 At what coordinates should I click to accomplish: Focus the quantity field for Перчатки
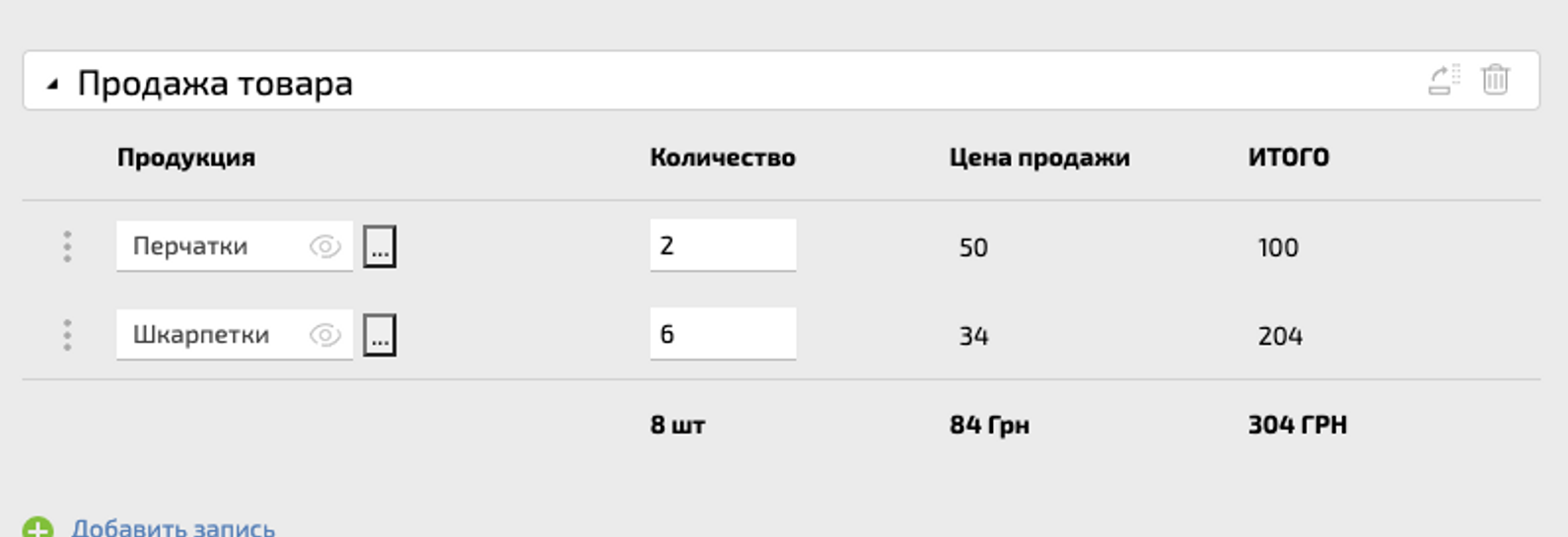pyautogui.click(x=722, y=245)
